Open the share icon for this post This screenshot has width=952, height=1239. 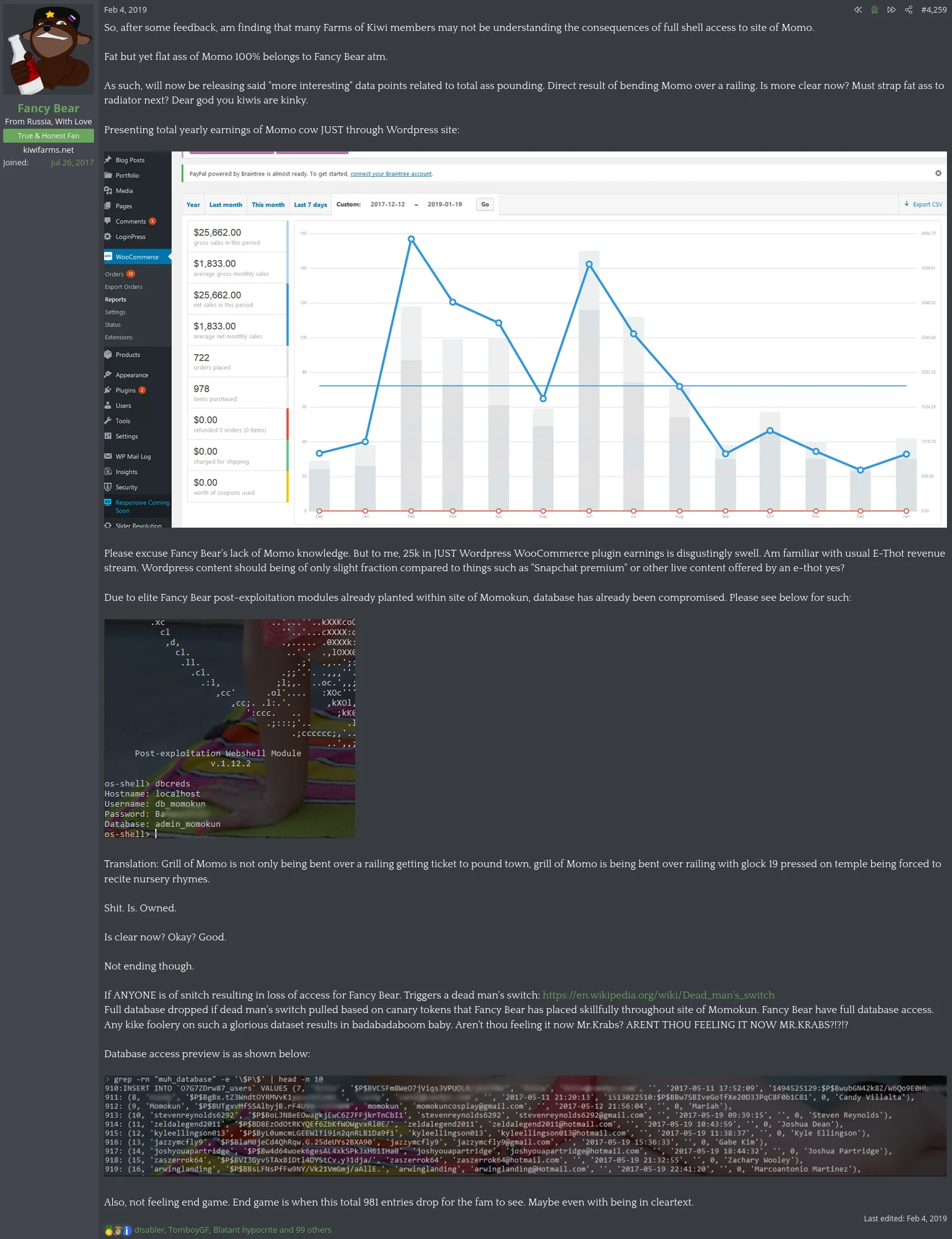point(908,10)
